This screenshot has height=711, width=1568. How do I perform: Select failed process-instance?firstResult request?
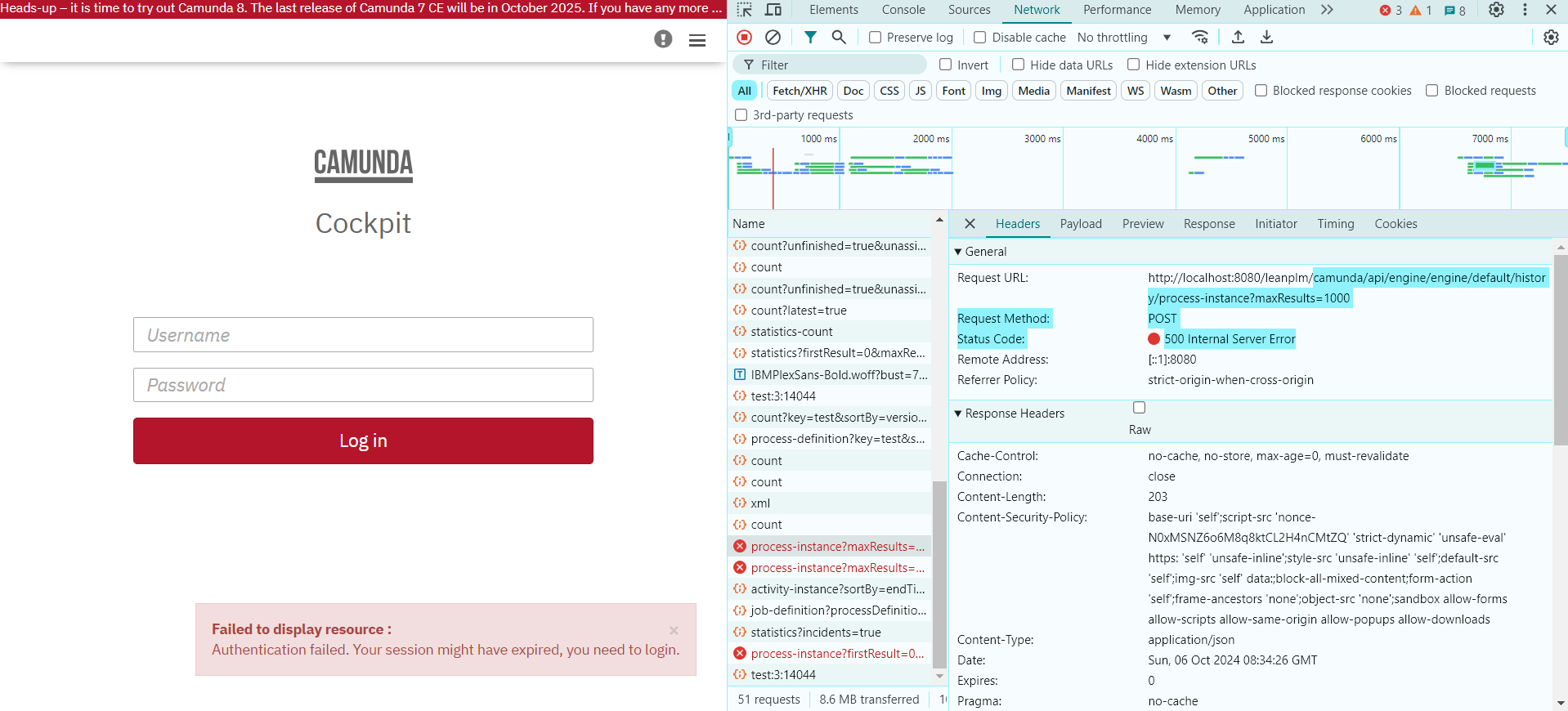coord(830,653)
